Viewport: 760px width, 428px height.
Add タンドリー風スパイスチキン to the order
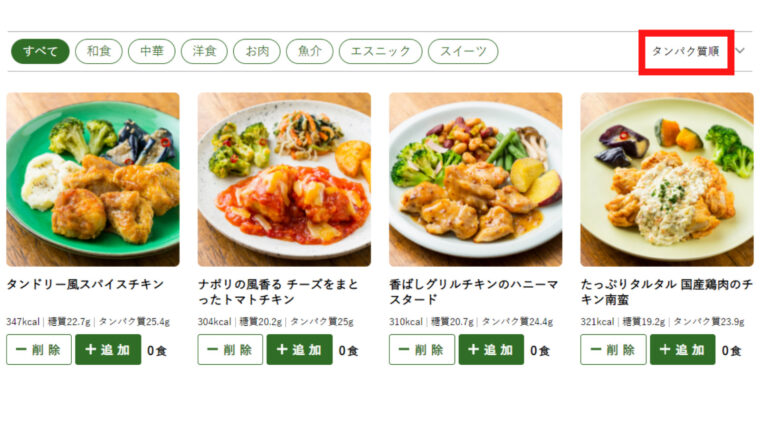(108, 349)
